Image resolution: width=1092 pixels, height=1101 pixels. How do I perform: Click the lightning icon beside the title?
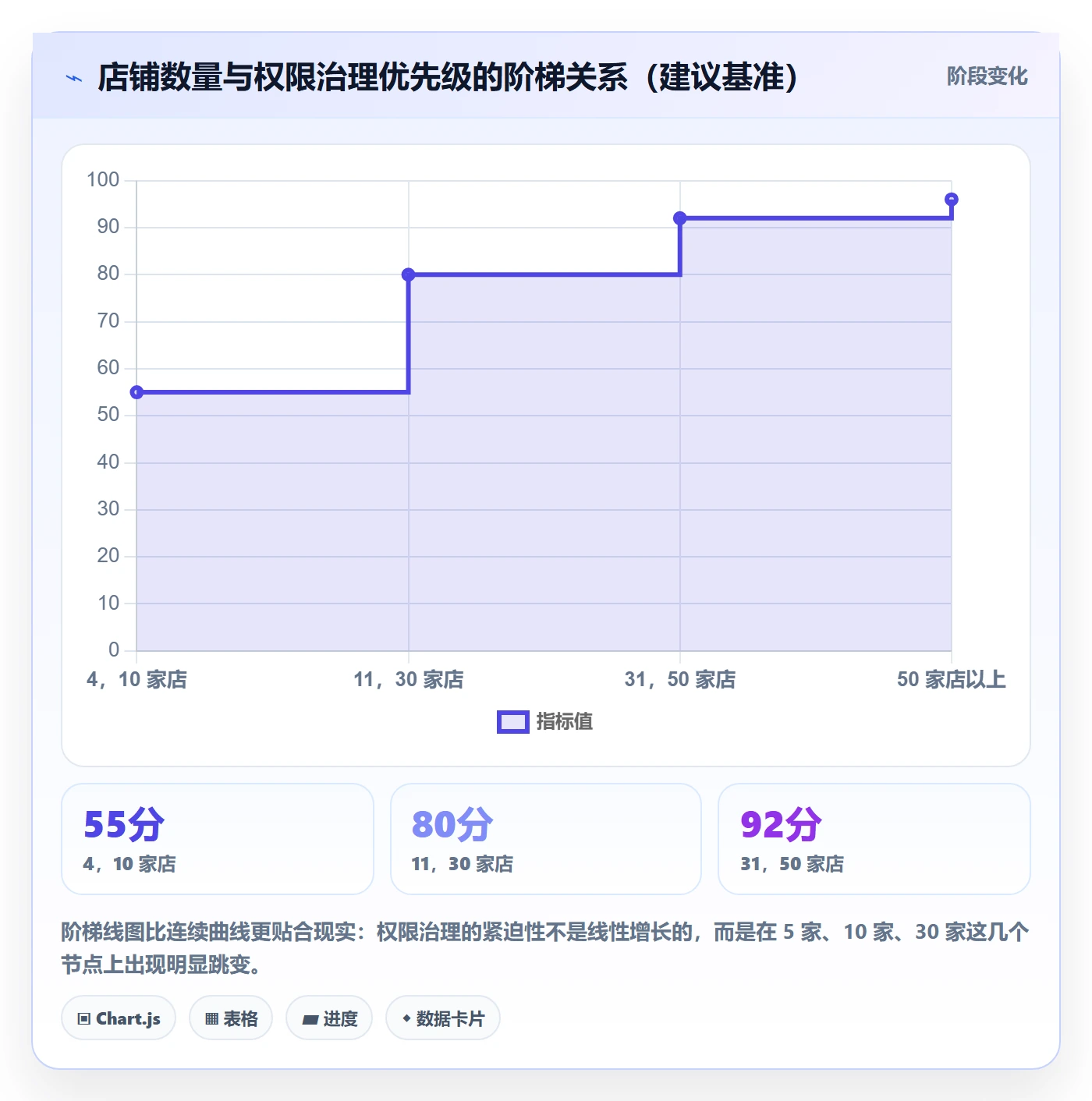[x=74, y=78]
